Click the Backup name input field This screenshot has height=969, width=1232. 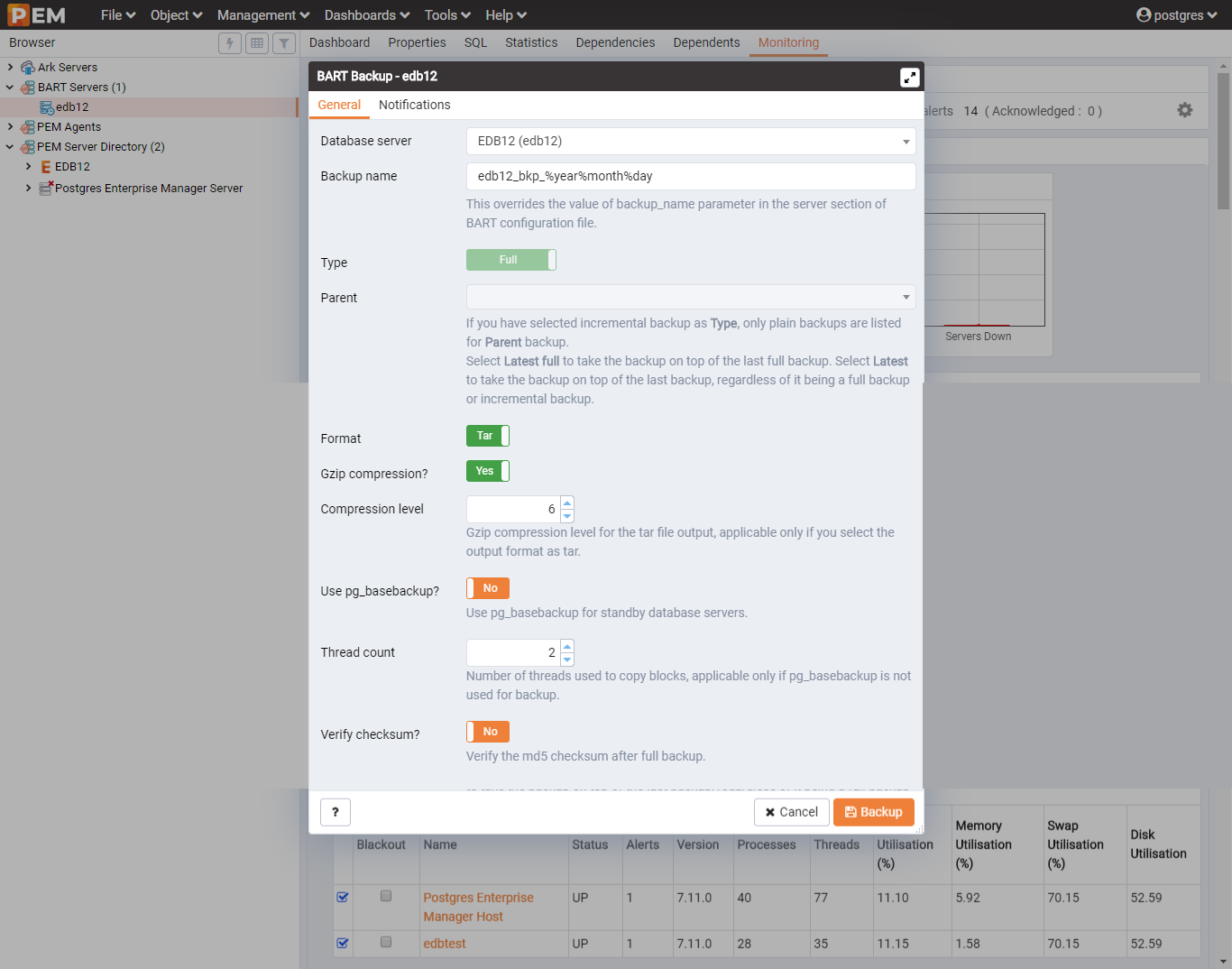(x=691, y=176)
